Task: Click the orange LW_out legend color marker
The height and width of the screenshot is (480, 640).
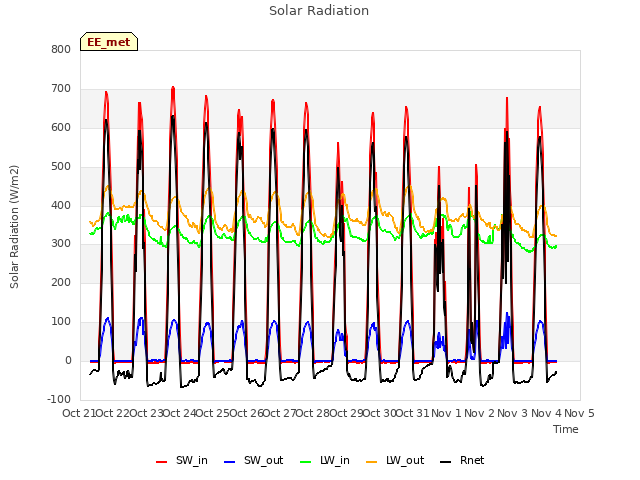Action: point(372,462)
